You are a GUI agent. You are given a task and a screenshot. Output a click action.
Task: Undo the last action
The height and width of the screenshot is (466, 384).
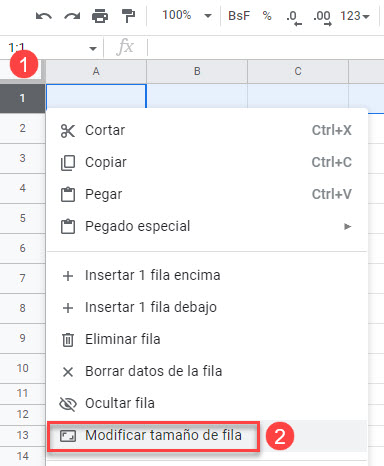[x=44, y=16]
